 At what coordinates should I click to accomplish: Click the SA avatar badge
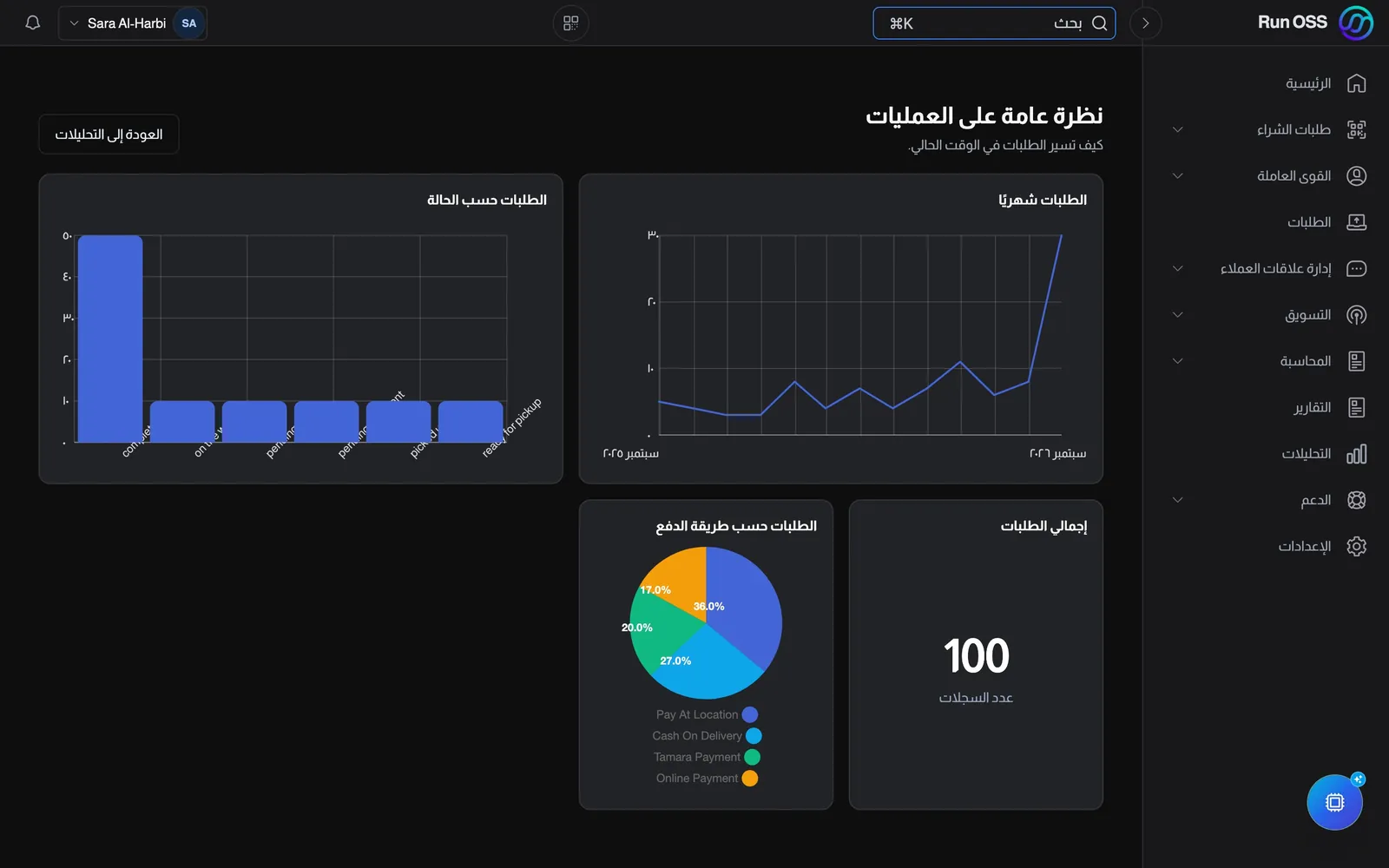click(189, 23)
